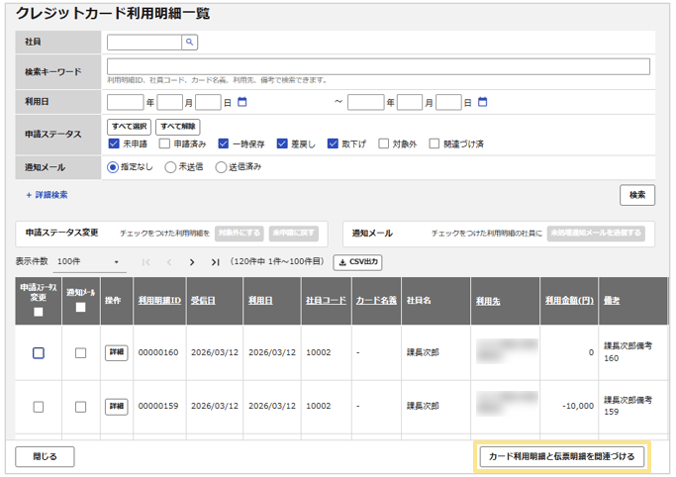This screenshot has width=676, height=477.
Task: Click the 未申請に戻す button
Action: (x=294, y=233)
